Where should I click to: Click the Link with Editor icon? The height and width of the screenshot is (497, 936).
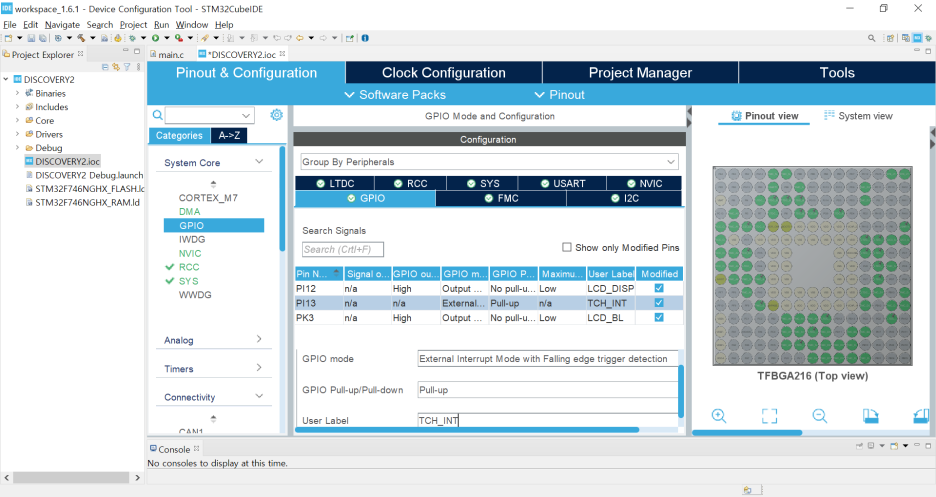point(116,67)
